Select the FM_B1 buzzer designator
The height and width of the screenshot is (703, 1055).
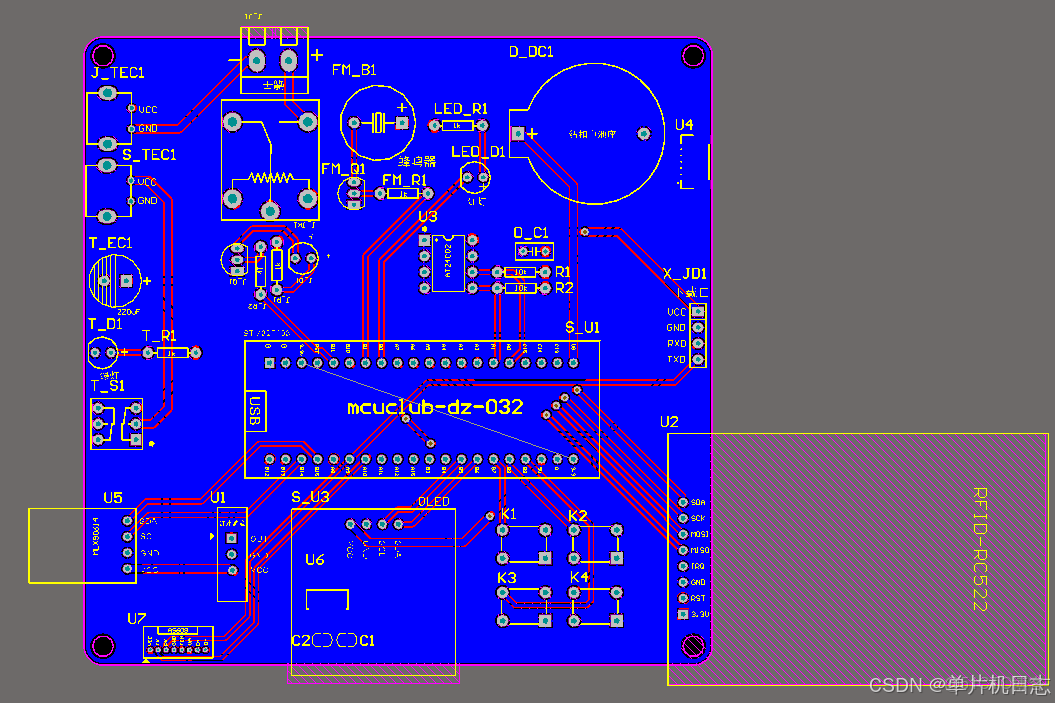[x=354, y=70]
